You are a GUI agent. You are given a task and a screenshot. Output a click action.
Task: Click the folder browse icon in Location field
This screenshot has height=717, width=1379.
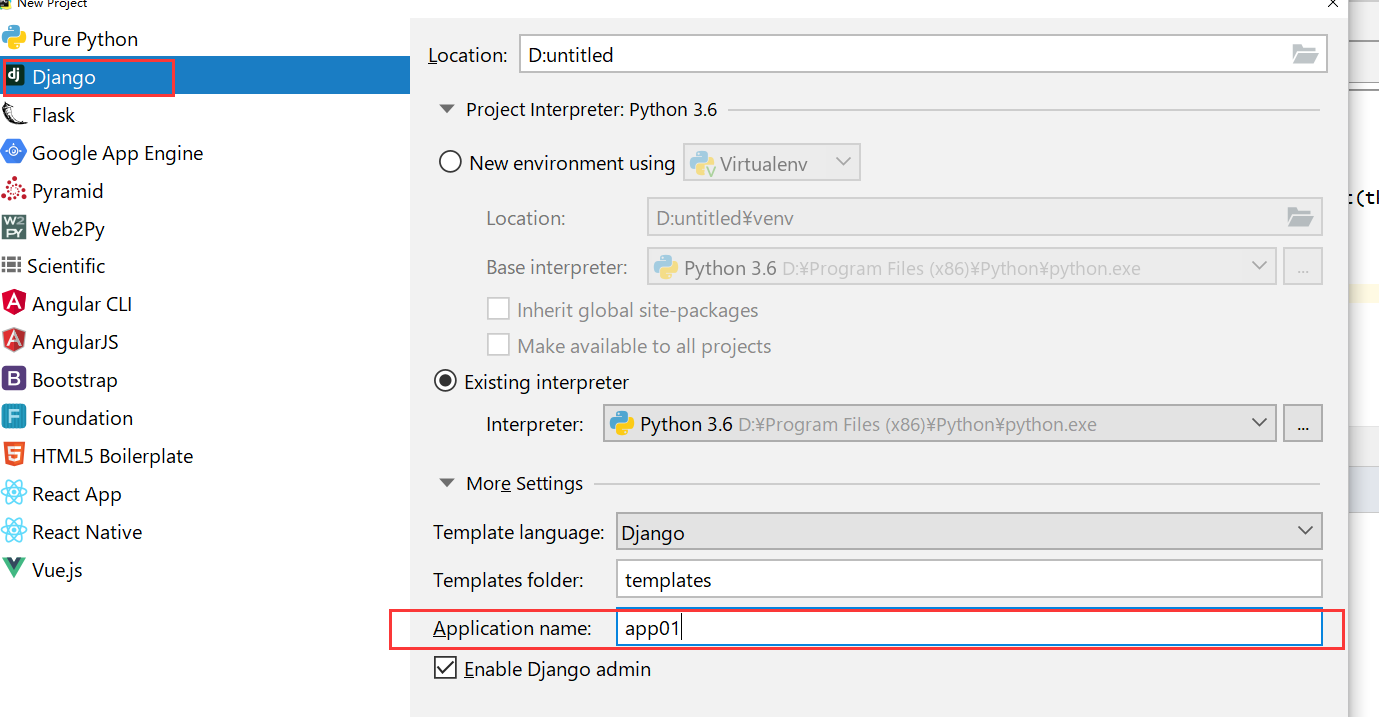pos(1304,55)
